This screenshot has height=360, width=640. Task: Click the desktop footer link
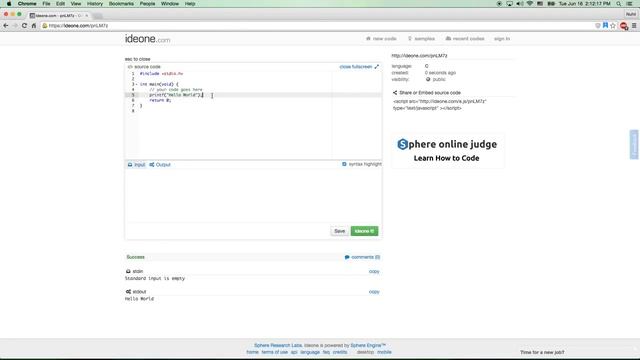tap(365, 352)
